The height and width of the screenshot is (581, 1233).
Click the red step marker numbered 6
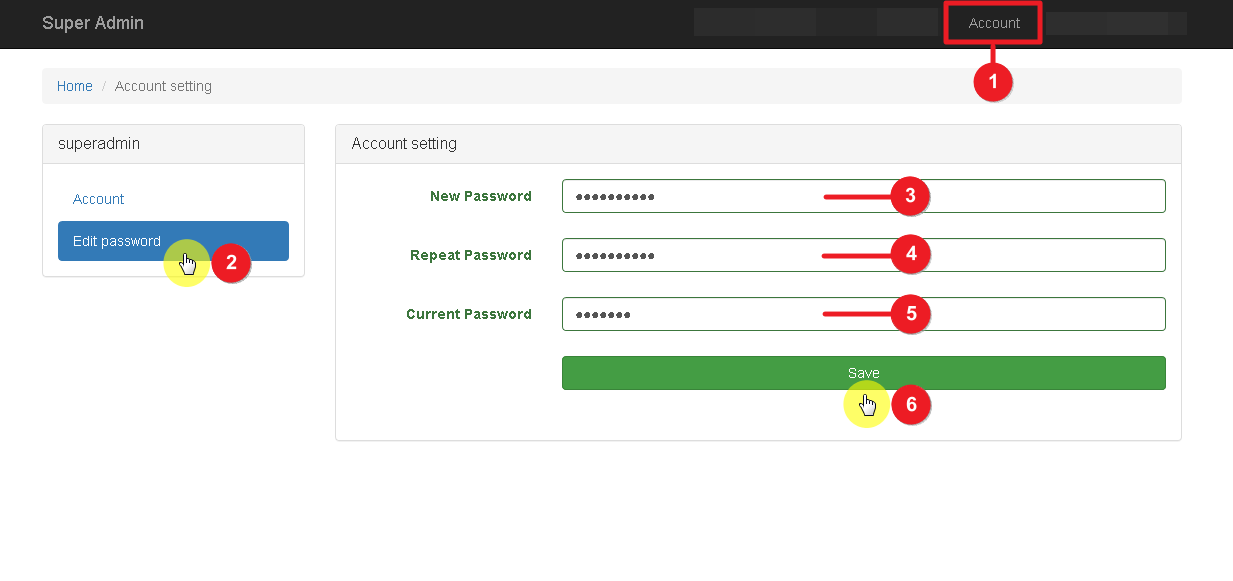pyautogui.click(x=910, y=405)
